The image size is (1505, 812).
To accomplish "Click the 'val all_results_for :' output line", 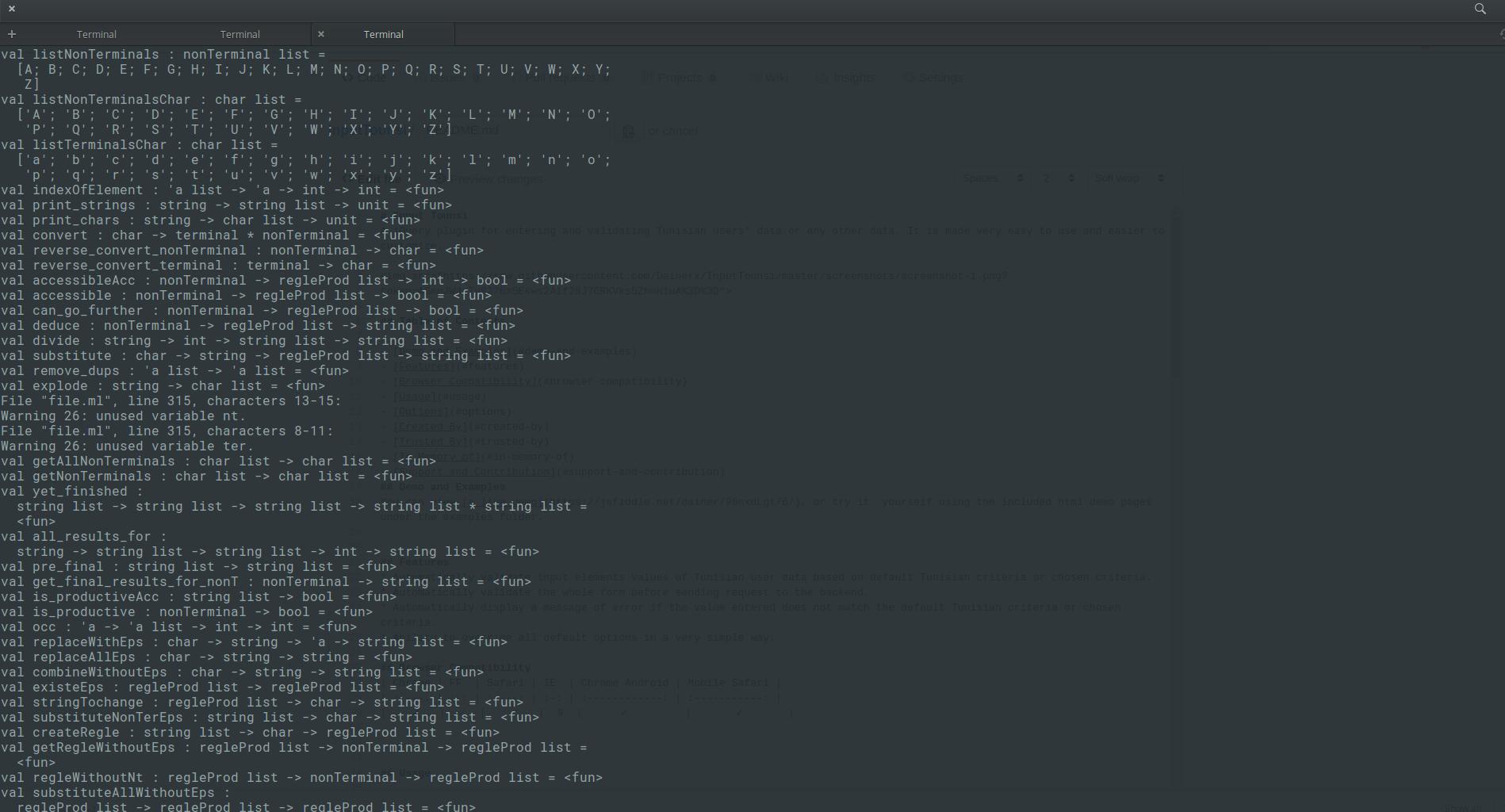I will 84,537.
